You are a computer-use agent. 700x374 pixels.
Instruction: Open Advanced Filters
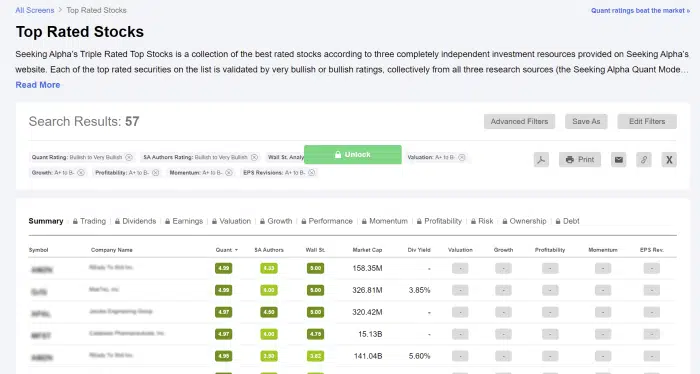click(x=519, y=121)
